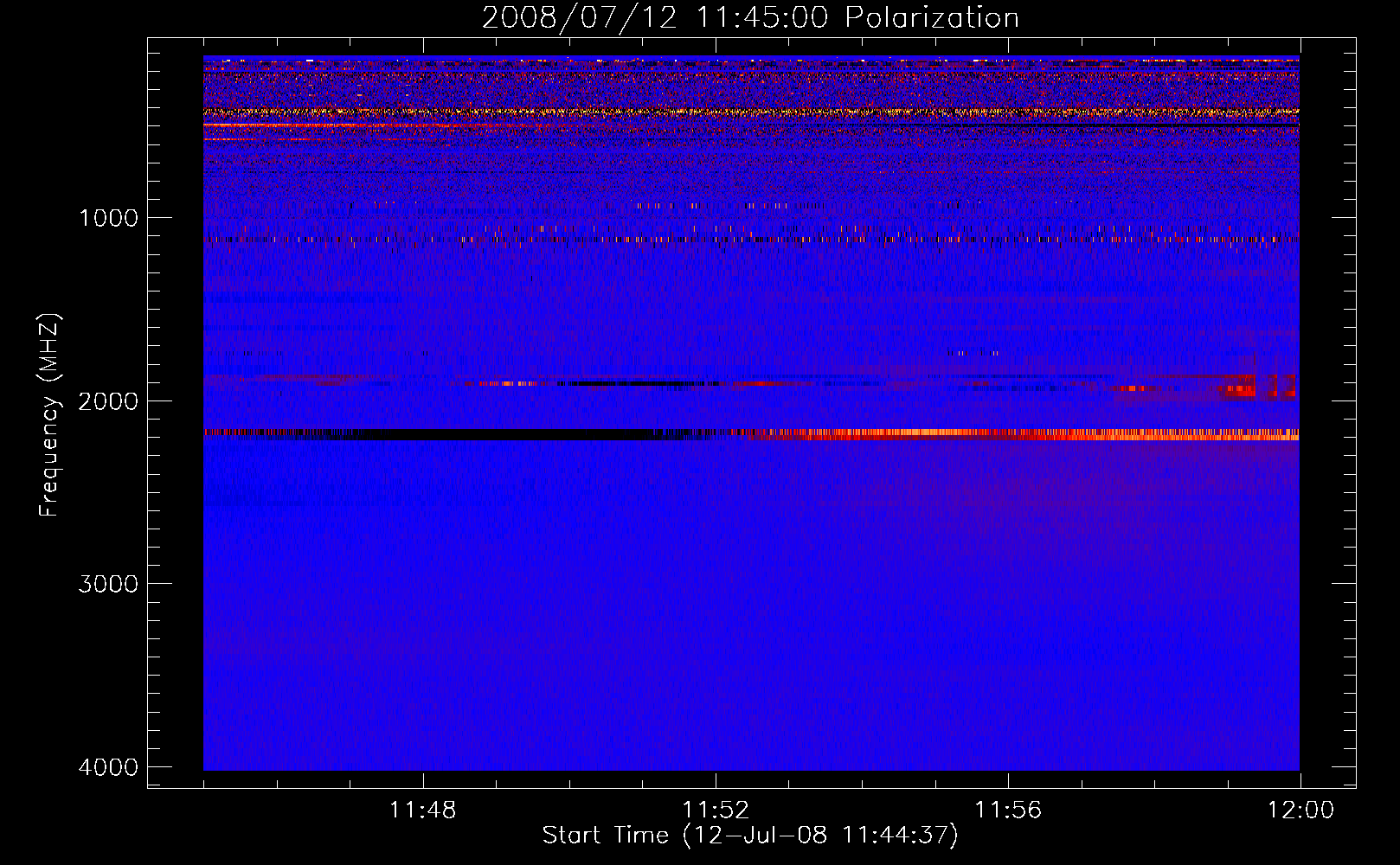Click the 3000 frequency tick label
Image resolution: width=1400 pixels, height=865 pixels.
pos(108,584)
